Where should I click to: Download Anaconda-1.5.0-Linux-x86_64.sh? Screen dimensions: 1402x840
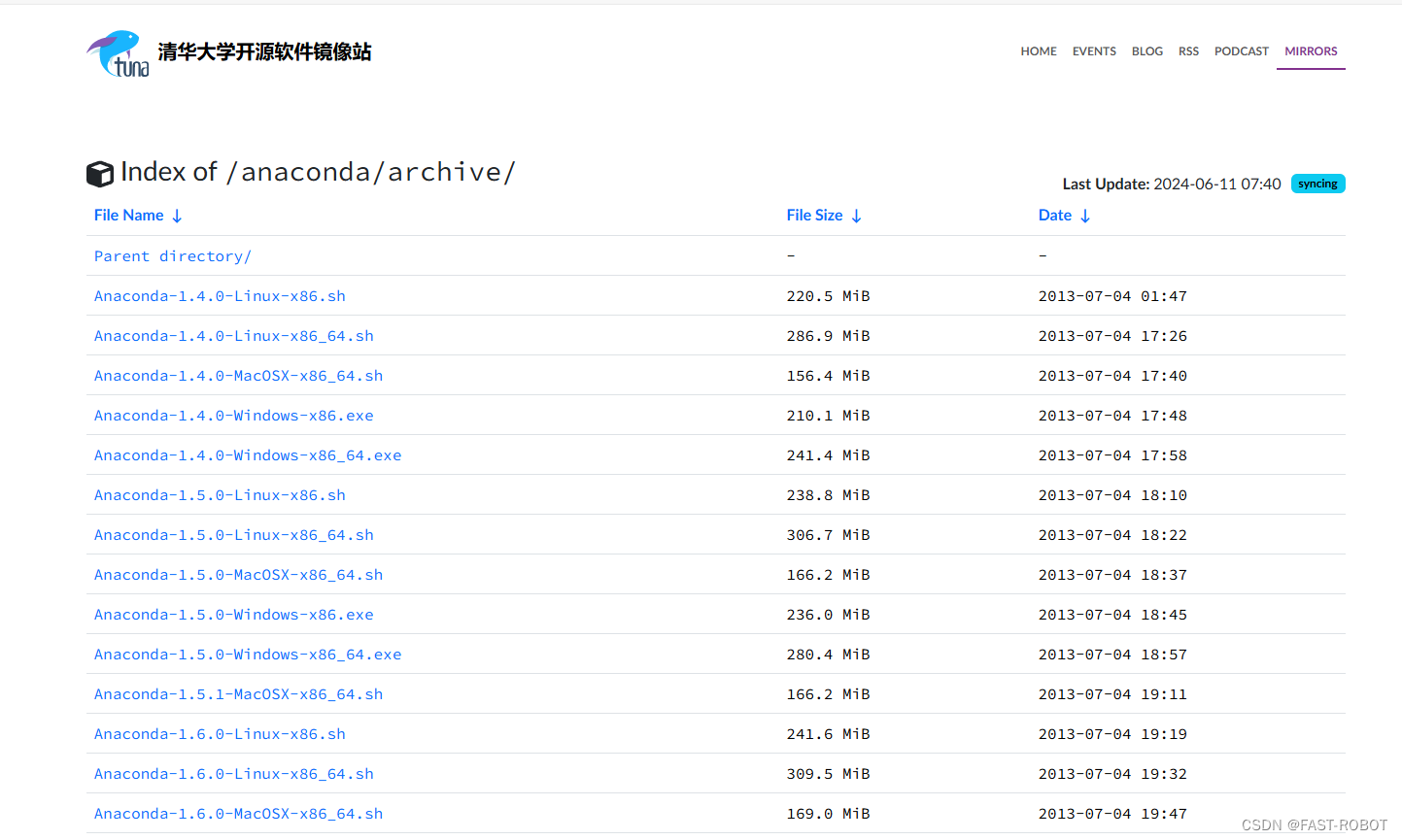[x=234, y=535]
